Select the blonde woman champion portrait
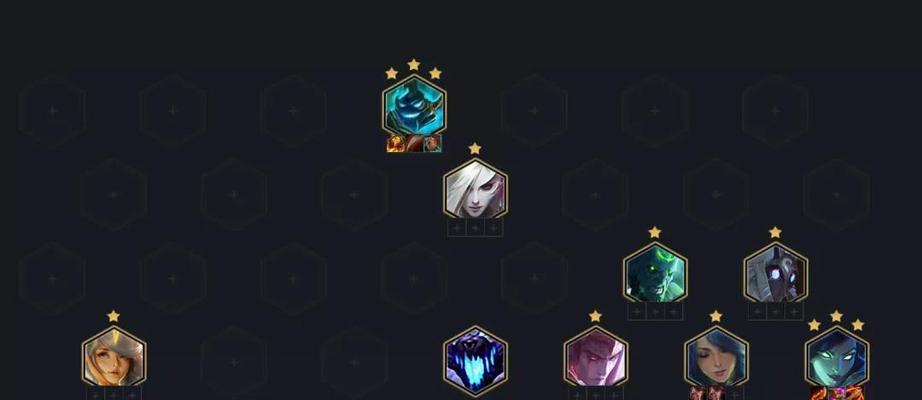 click(x=113, y=358)
